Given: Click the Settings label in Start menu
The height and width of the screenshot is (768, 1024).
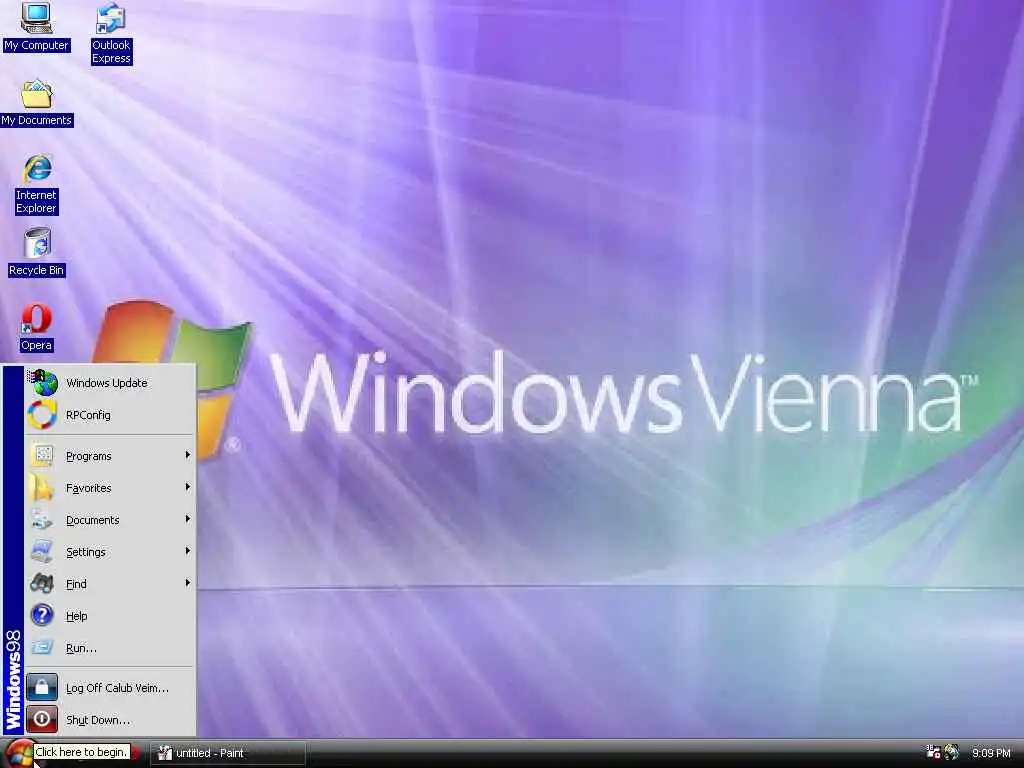Looking at the screenshot, I should [x=86, y=552].
